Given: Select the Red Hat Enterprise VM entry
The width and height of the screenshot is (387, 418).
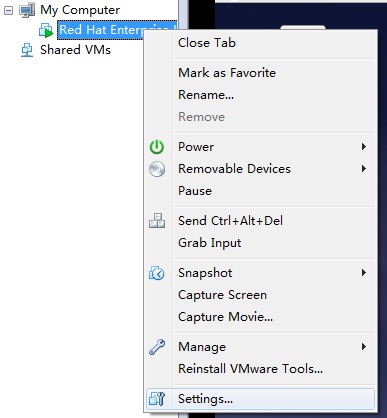Looking at the screenshot, I should click(117, 30).
